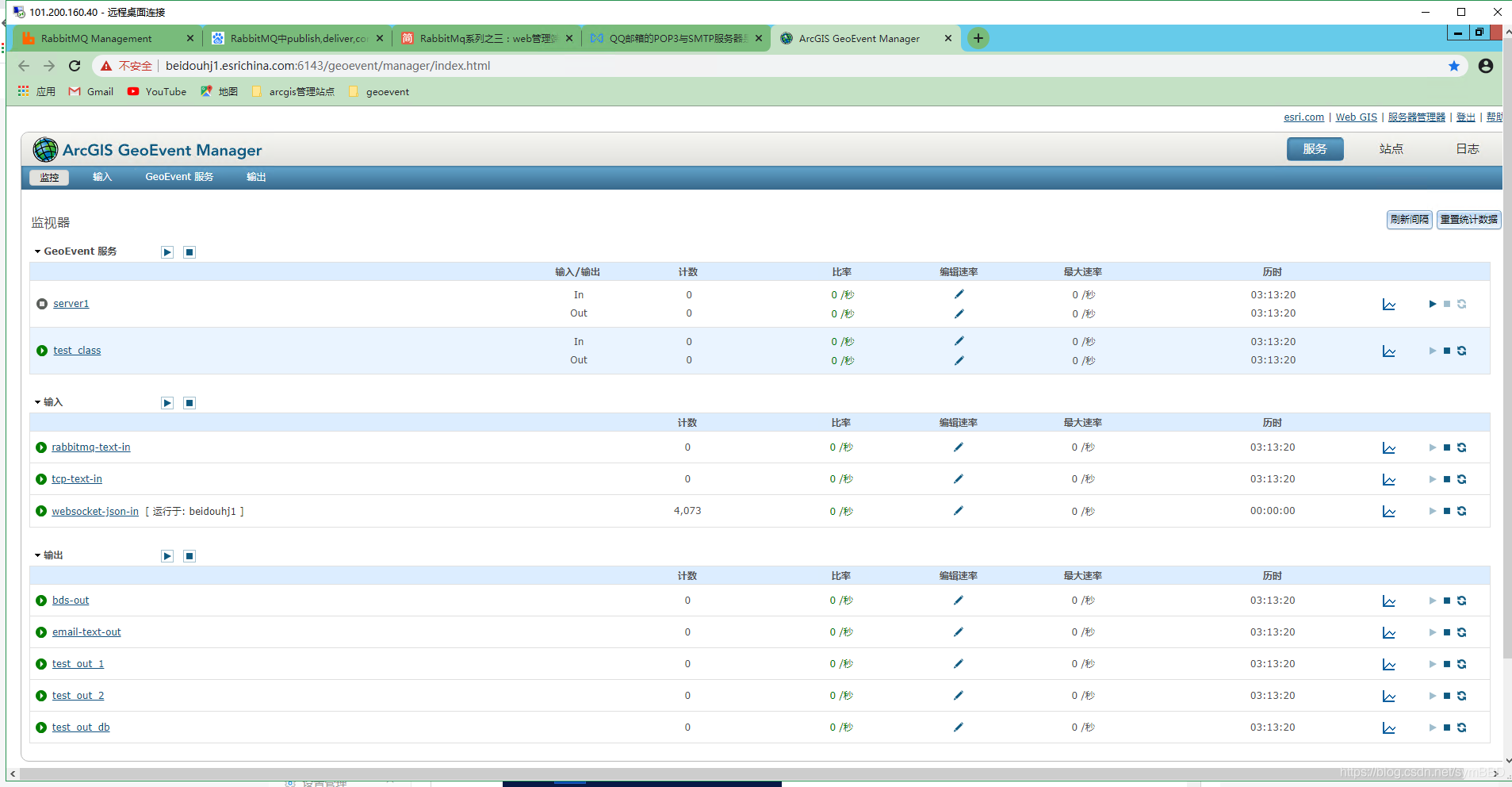Show chart for test_out_db output
Screen dimensions: 1512x787
pyautogui.click(x=1388, y=728)
